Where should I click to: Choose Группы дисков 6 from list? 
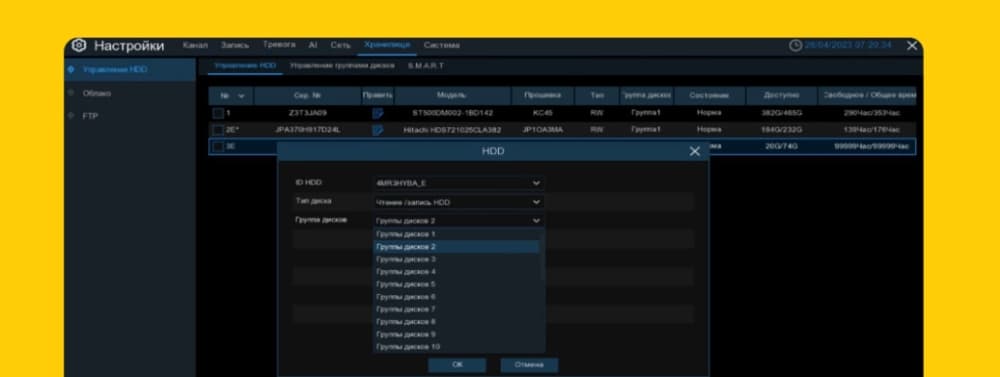tap(457, 297)
